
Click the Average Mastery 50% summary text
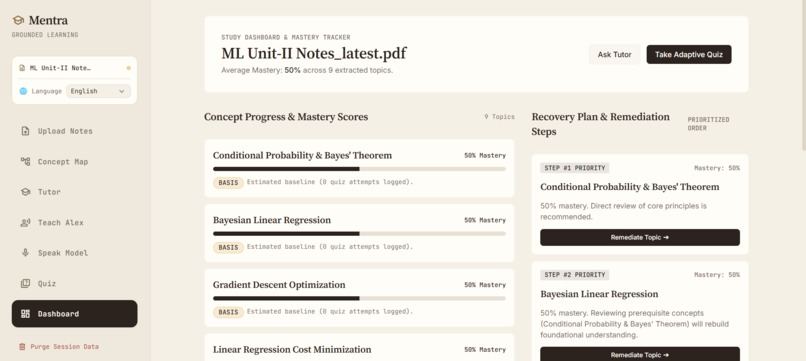coord(307,70)
